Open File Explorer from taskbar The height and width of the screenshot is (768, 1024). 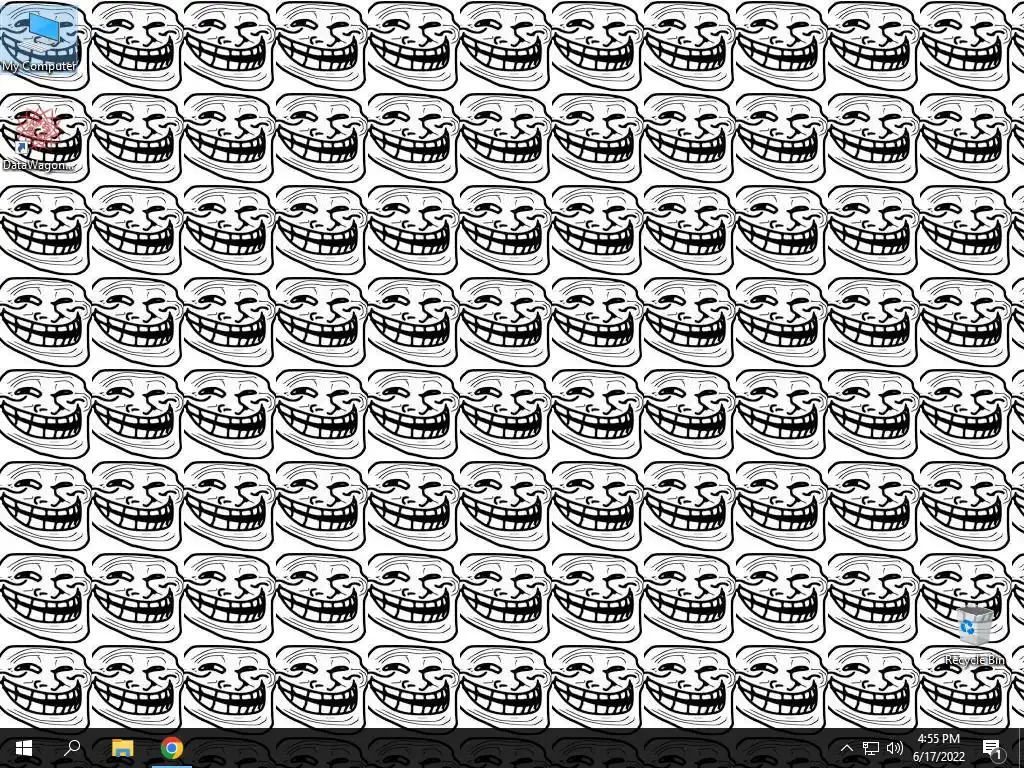click(122, 748)
